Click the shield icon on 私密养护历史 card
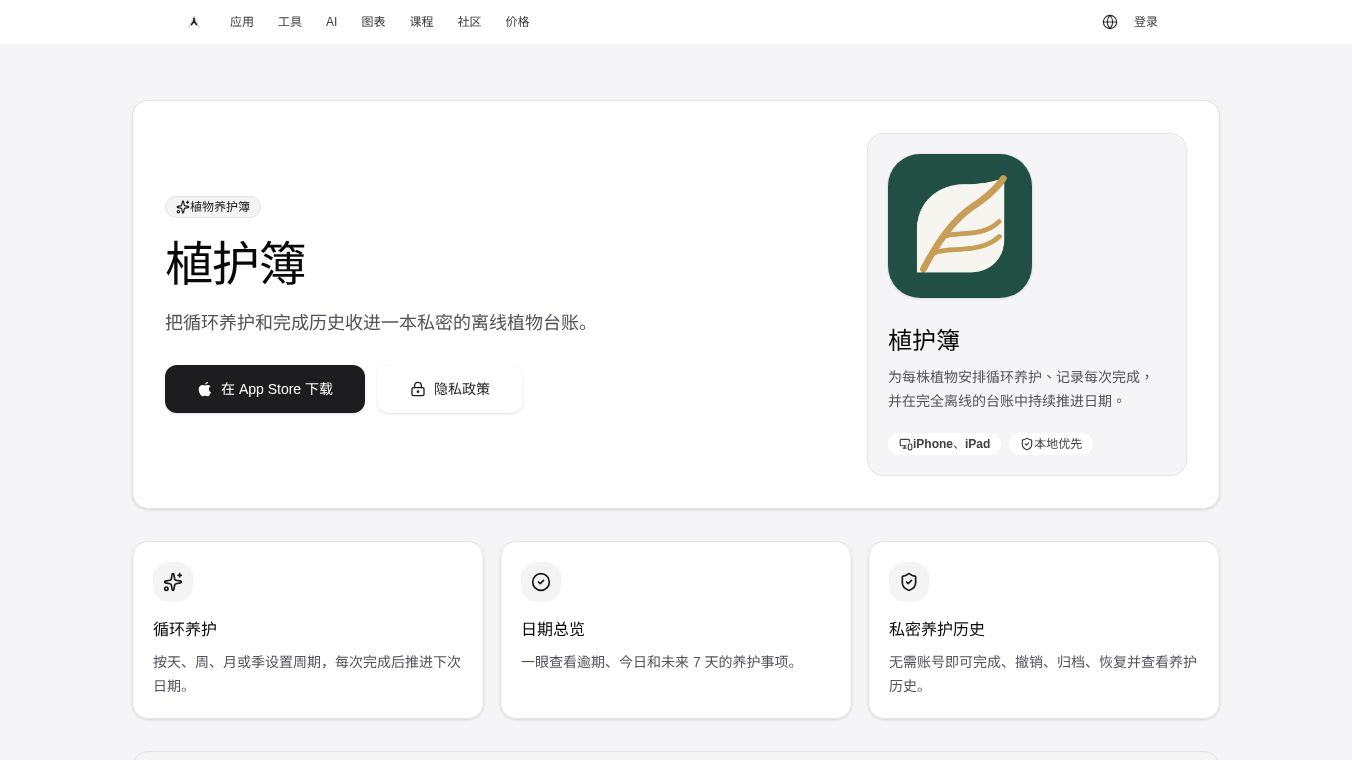This screenshot has height=760, width=1352. pyautogui.click(x=909, y=582)
